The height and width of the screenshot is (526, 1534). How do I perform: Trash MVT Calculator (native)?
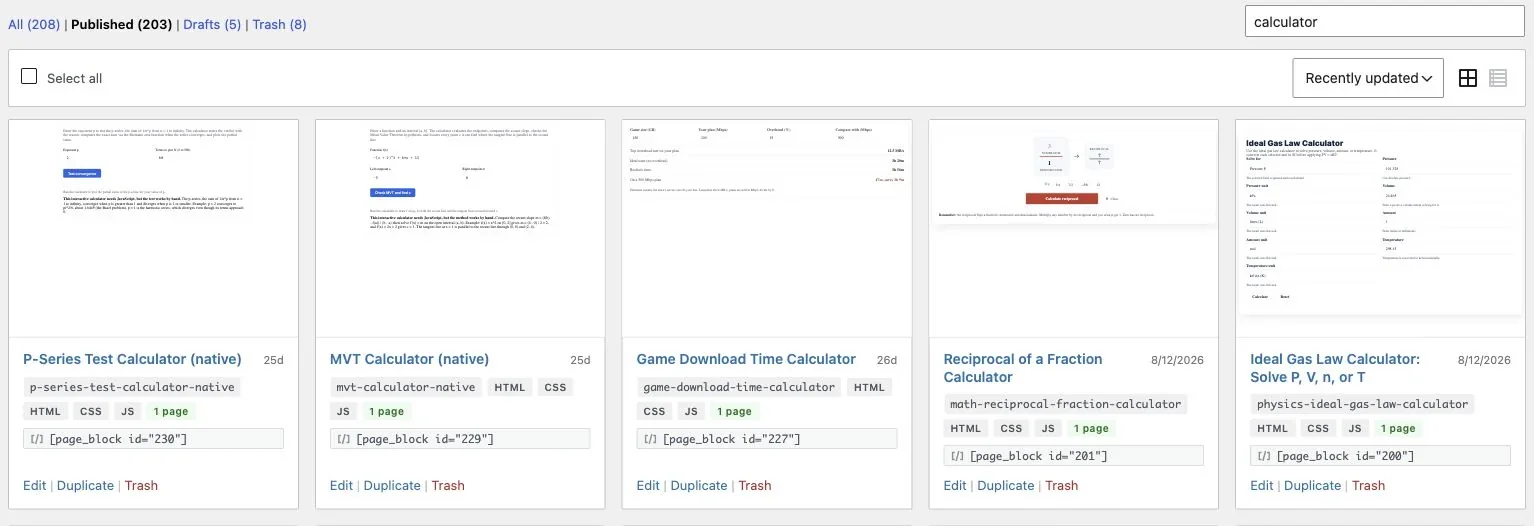tap(448, 485)
